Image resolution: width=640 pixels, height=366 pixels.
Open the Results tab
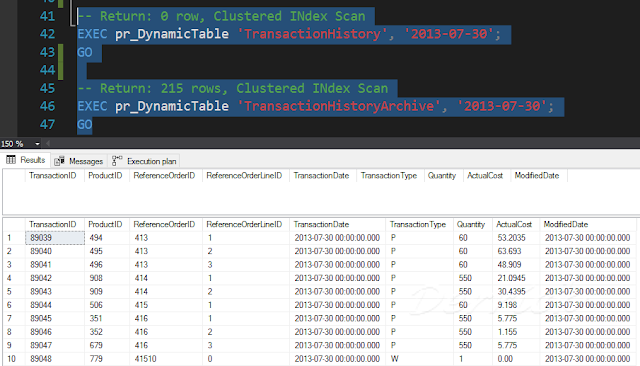click(x=26, y=160)
